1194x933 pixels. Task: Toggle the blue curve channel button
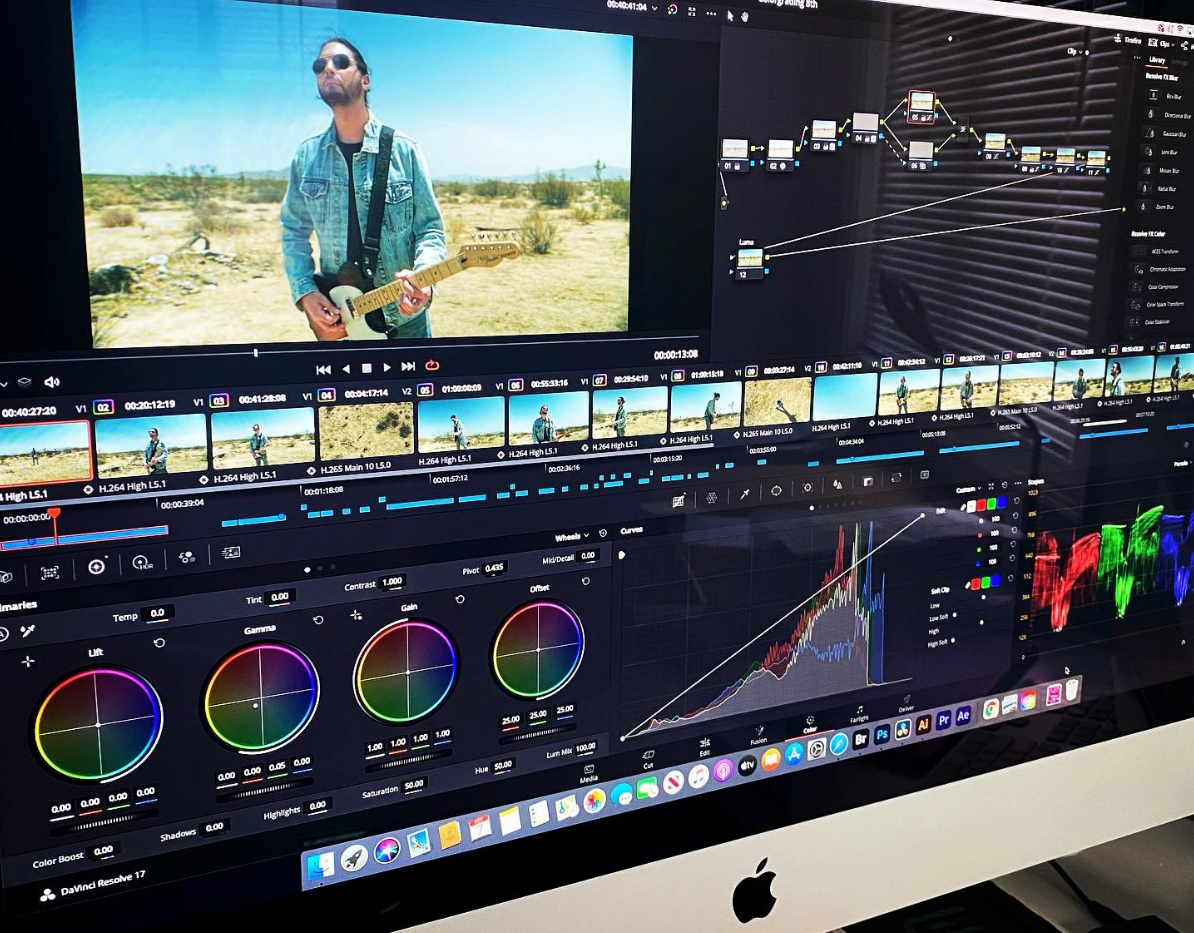(x=1001, y=501)
